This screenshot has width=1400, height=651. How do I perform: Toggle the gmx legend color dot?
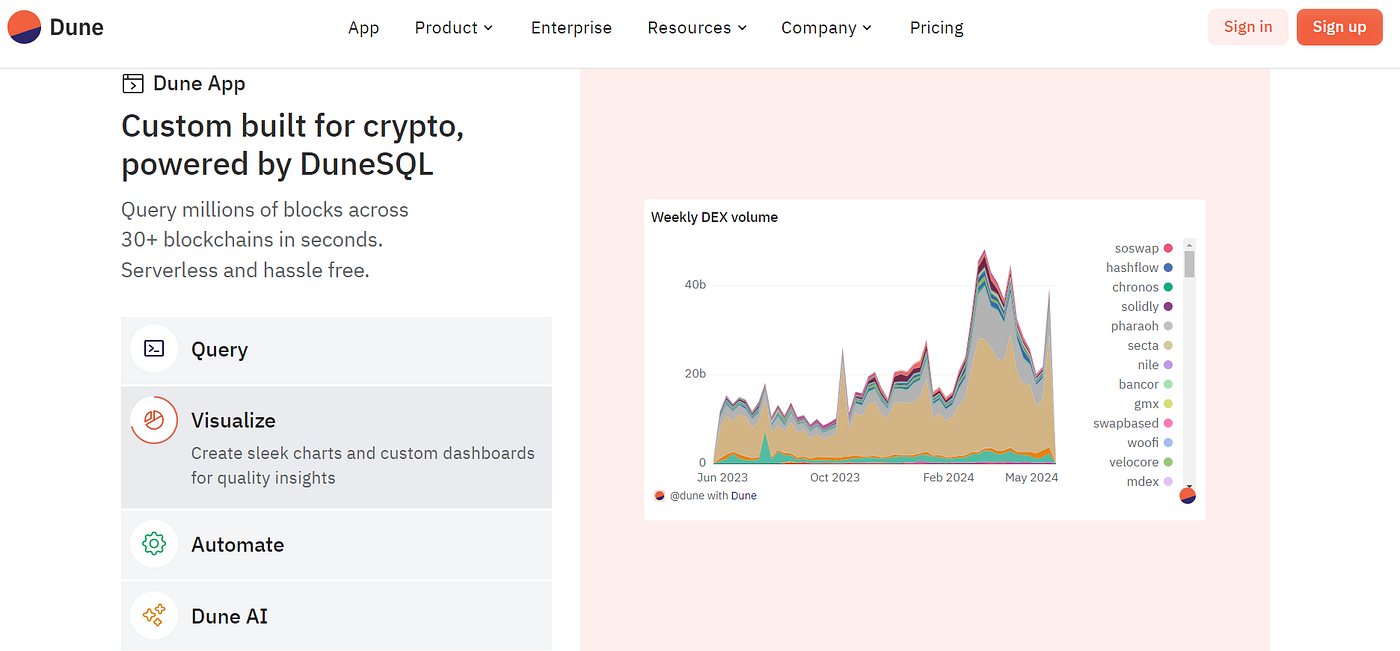[x=1168, y=404]
